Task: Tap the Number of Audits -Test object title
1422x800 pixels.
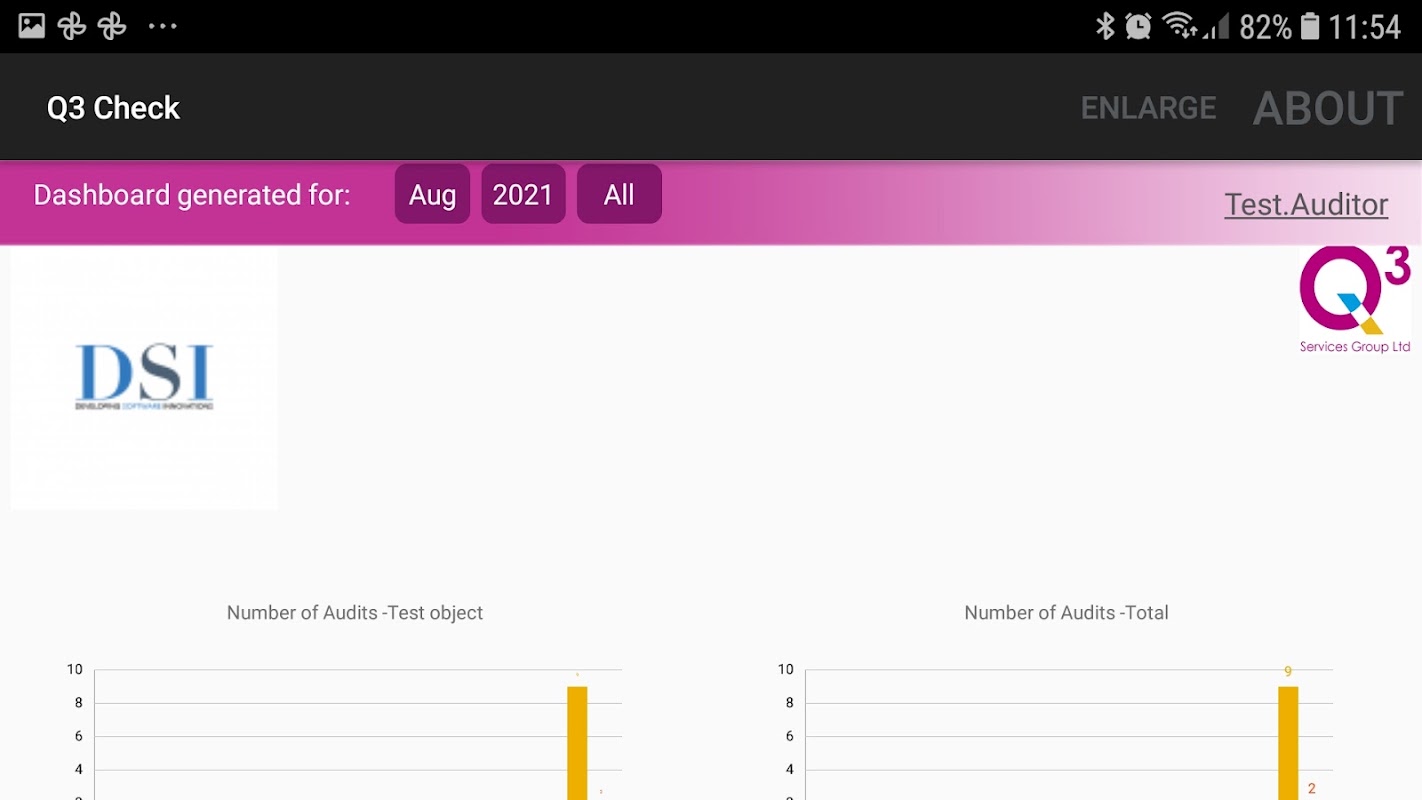Action: pyautogui.click(x=355, y=613)
